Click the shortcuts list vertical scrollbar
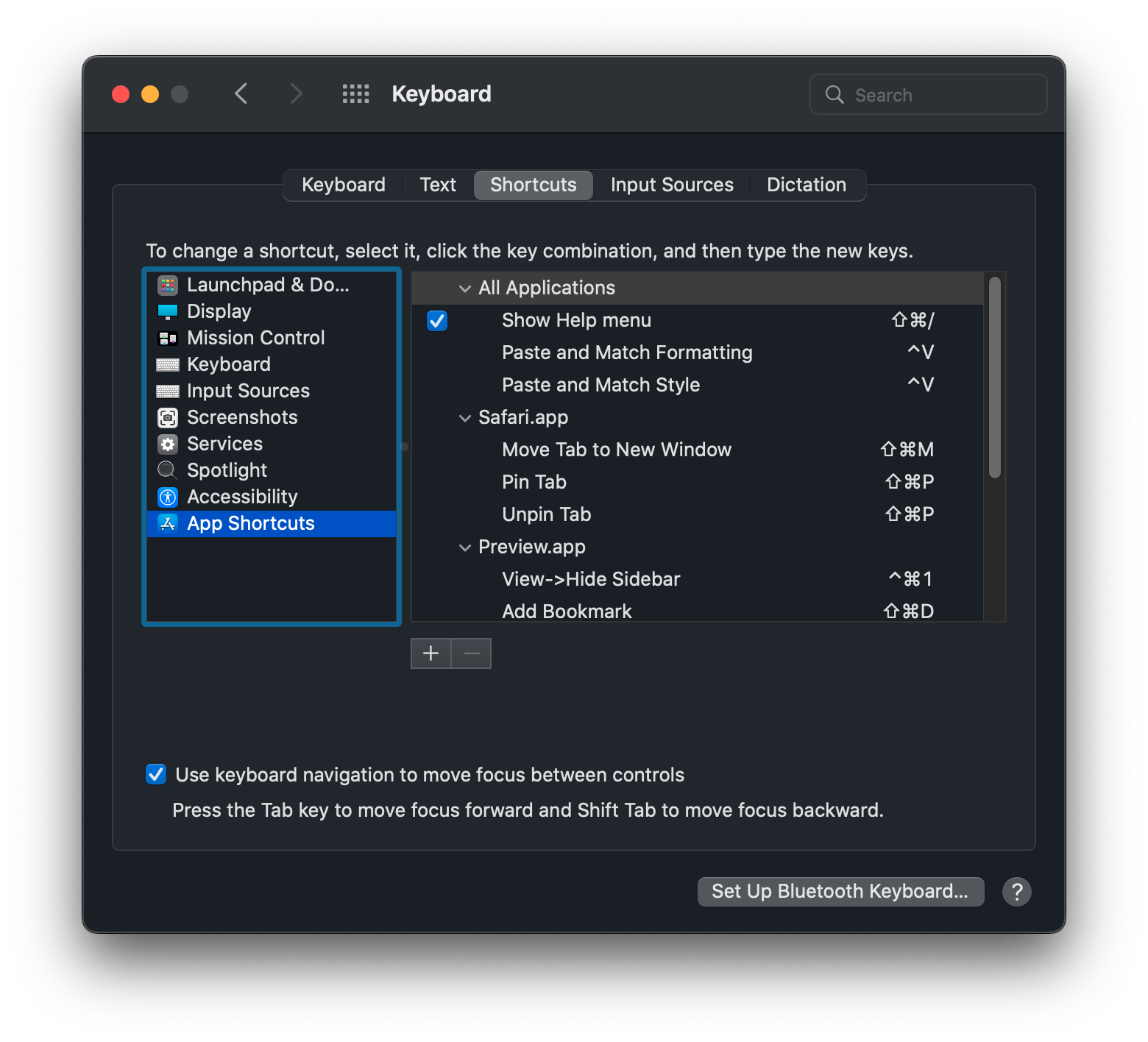This screenshot has width=1148, height=1042. (994, 378)
